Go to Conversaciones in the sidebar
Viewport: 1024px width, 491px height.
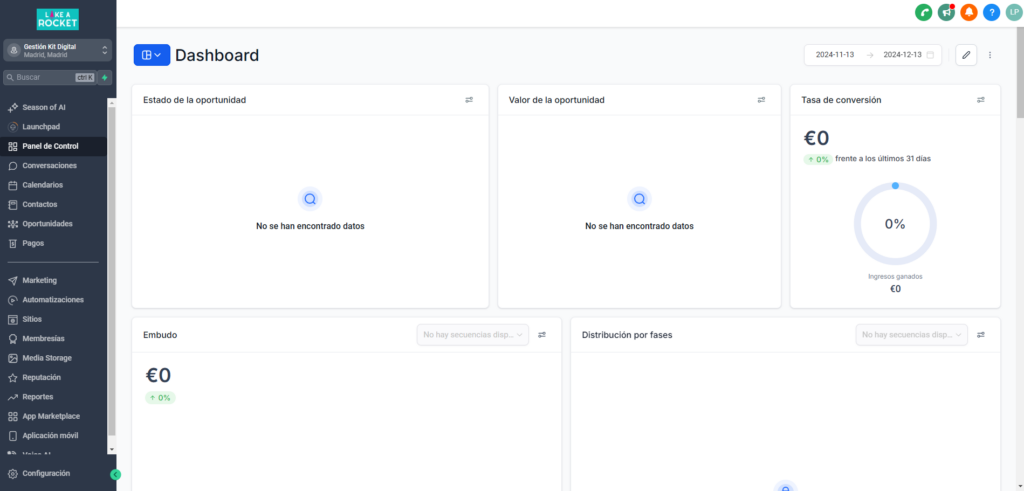coord(49,166)
